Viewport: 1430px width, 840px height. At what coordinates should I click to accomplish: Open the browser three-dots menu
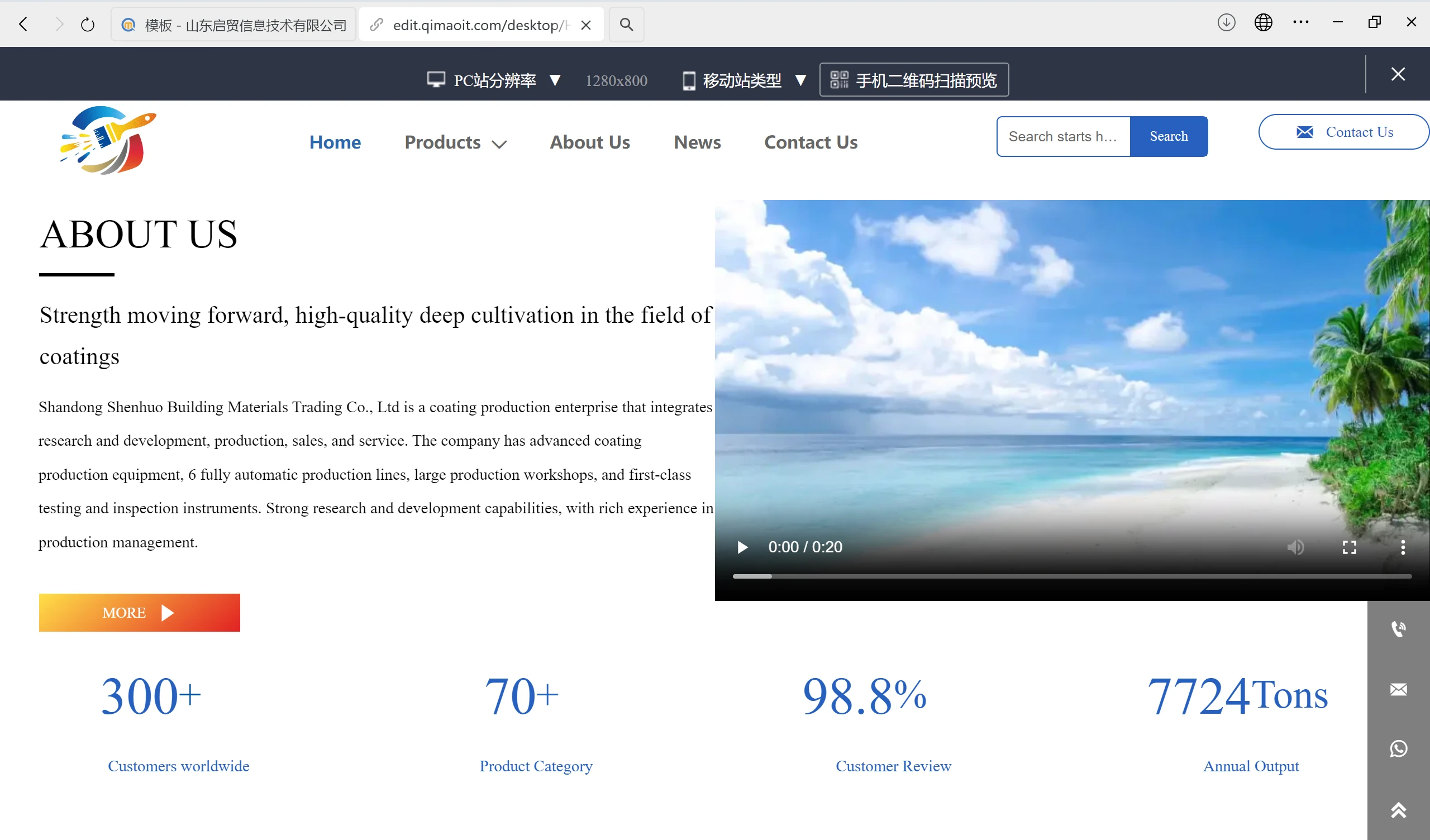1300,23
